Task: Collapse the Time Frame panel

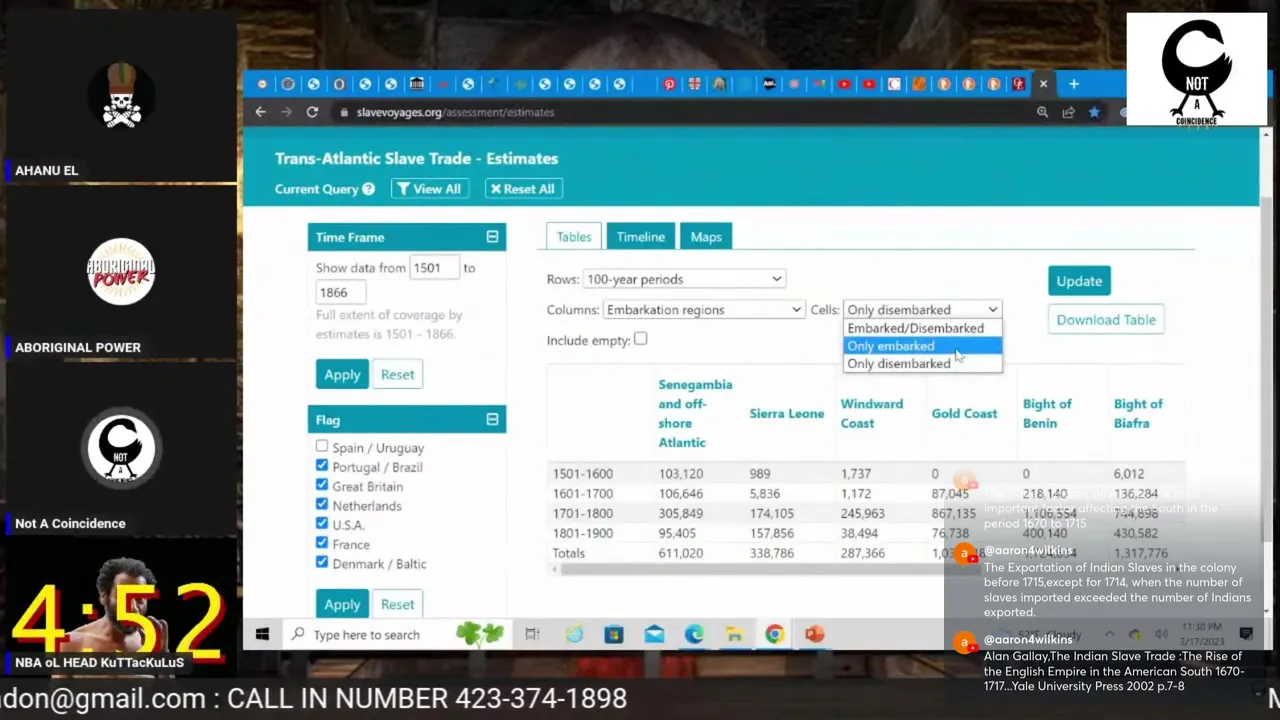Action: coord(492,237)
